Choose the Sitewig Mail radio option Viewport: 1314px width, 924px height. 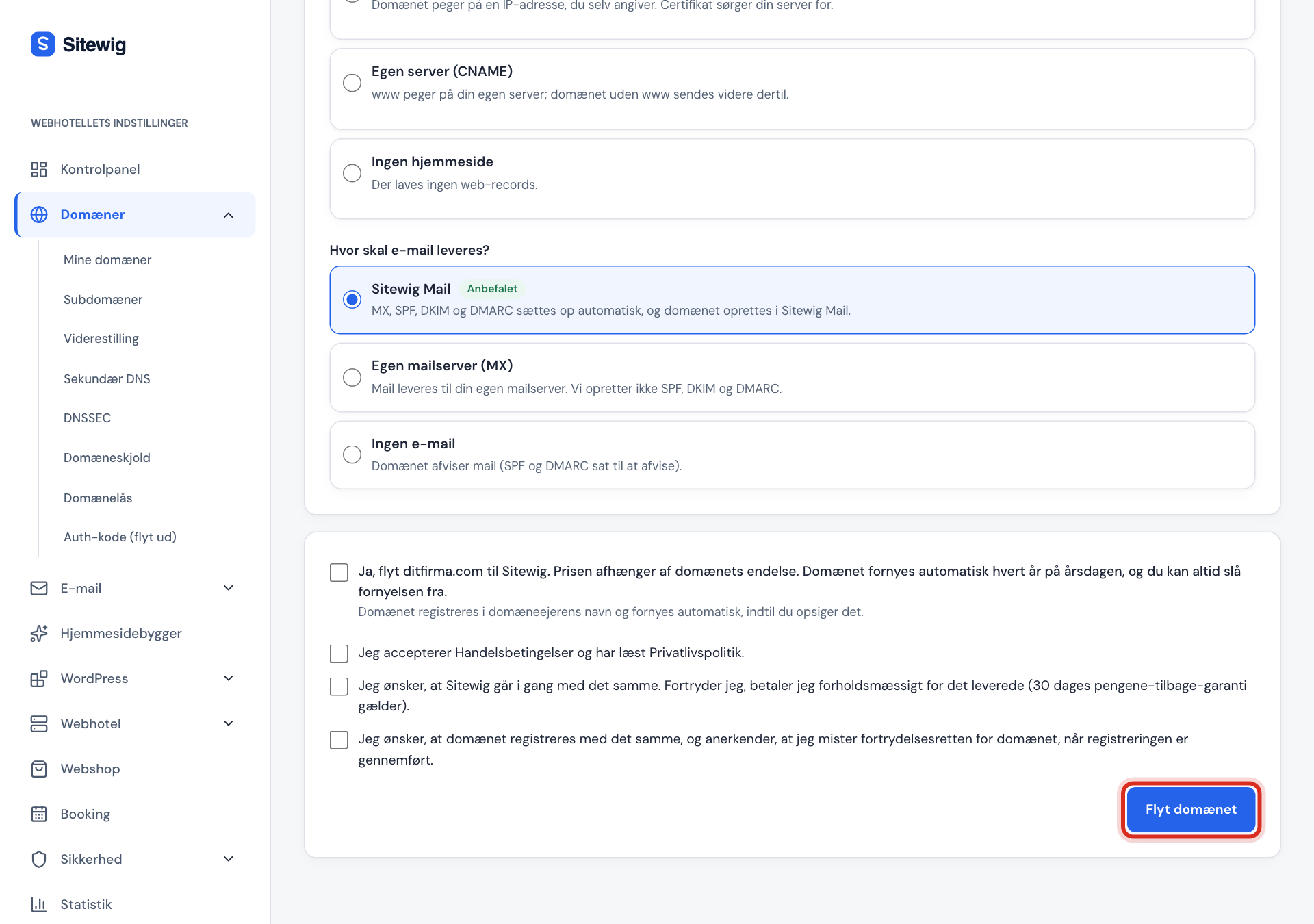point(352,299)
